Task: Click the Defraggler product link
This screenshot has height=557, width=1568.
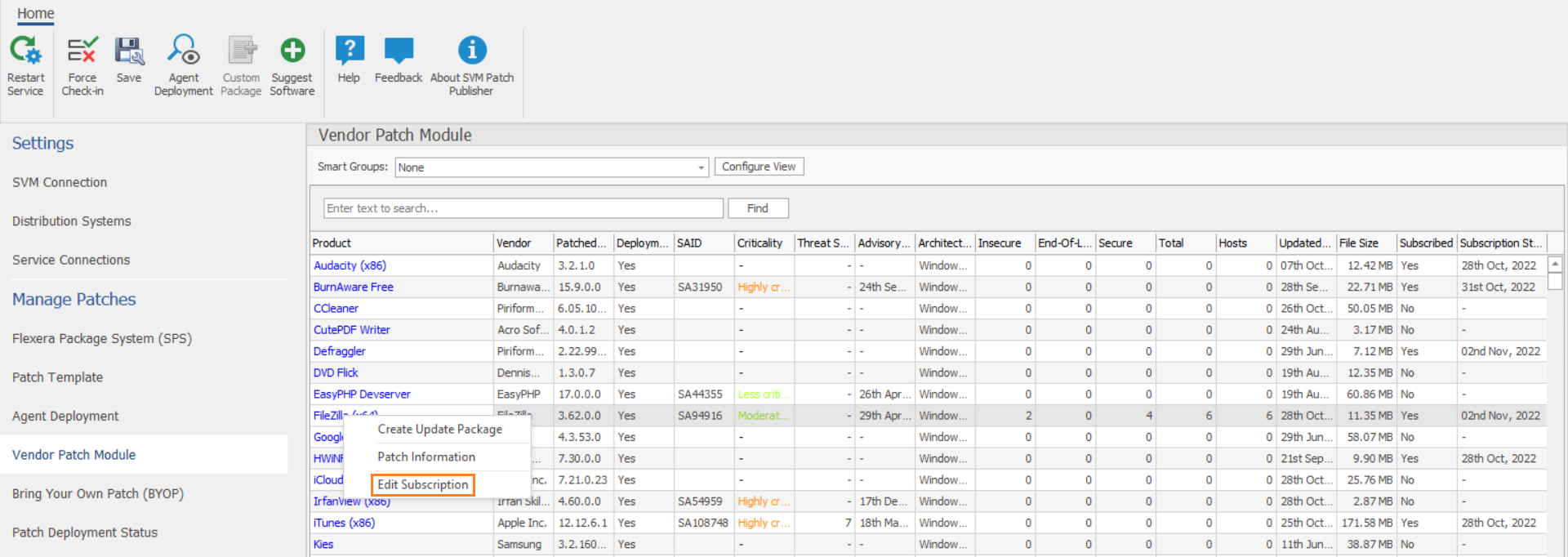Action: tap(340, 351)
